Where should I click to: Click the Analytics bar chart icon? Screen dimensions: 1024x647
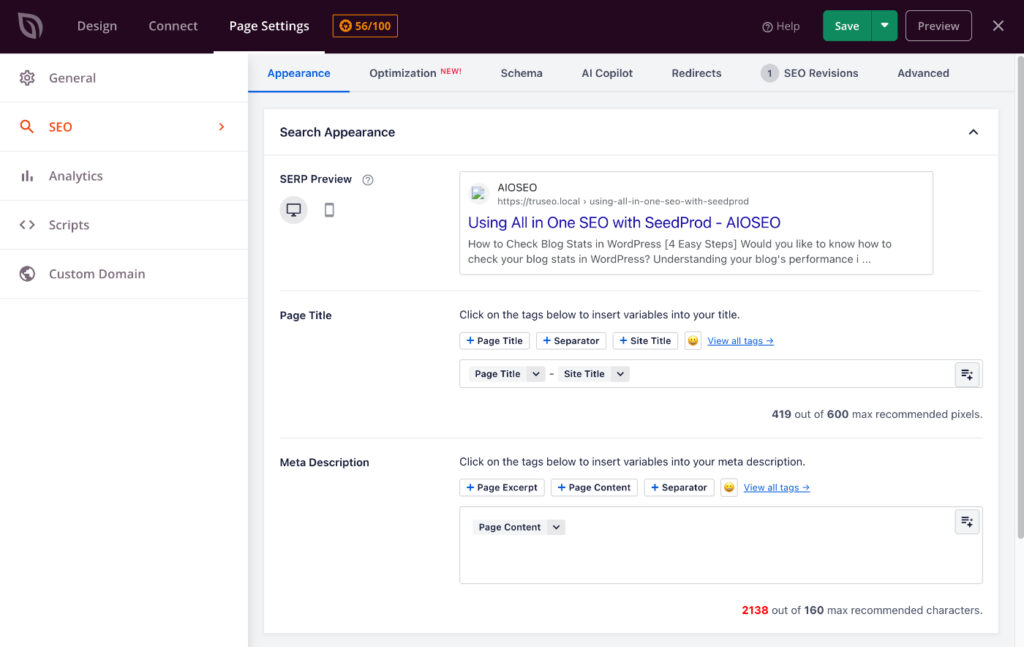[27, 176]
